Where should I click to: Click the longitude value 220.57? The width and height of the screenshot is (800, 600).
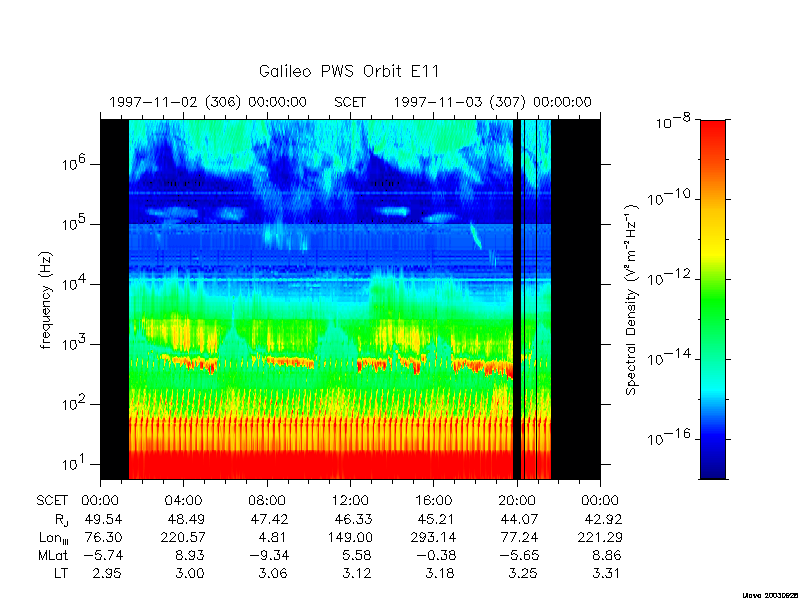click(181, 537)
